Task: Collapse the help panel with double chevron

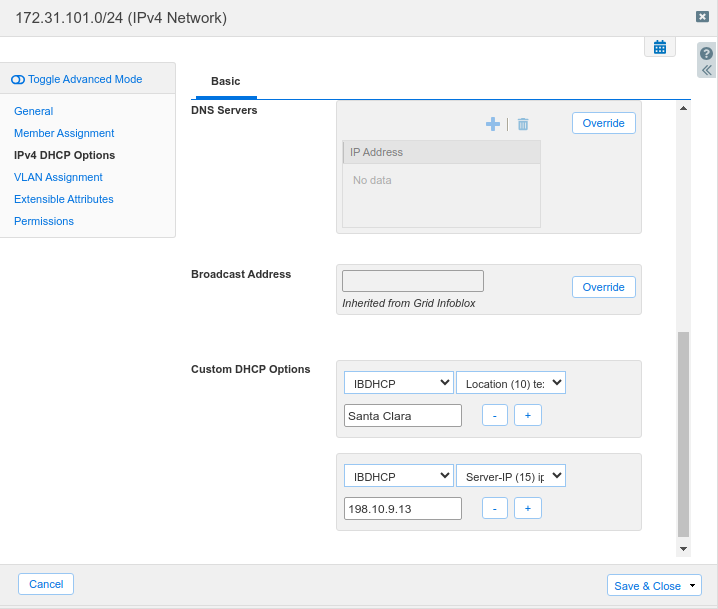Action: click(x=707, y=71)
